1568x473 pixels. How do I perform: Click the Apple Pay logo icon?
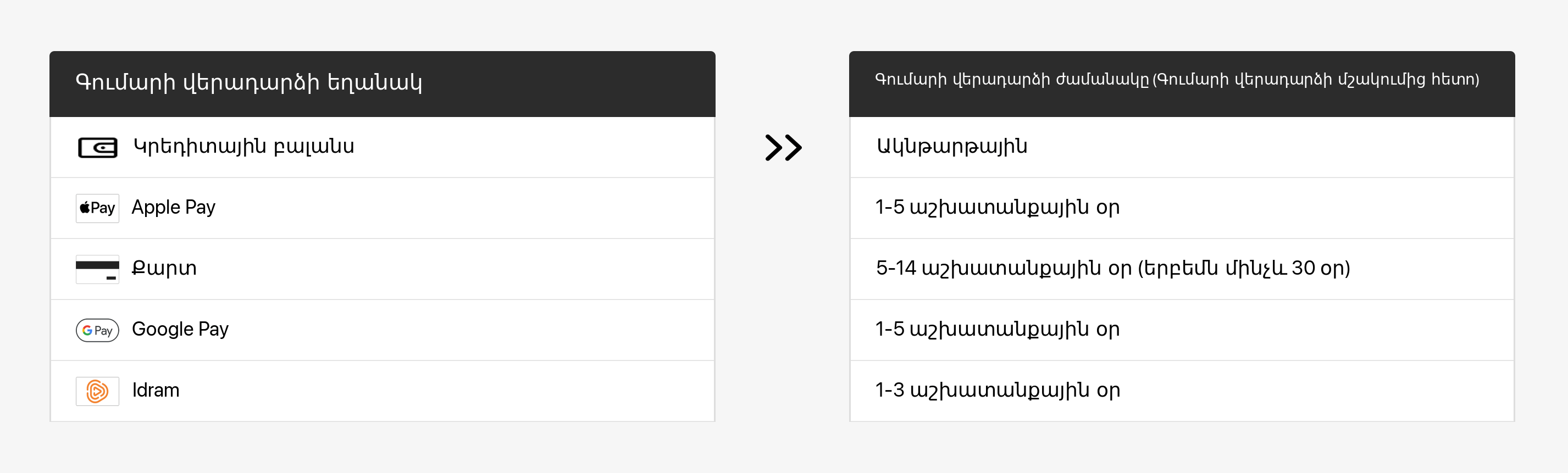(97, 208)
